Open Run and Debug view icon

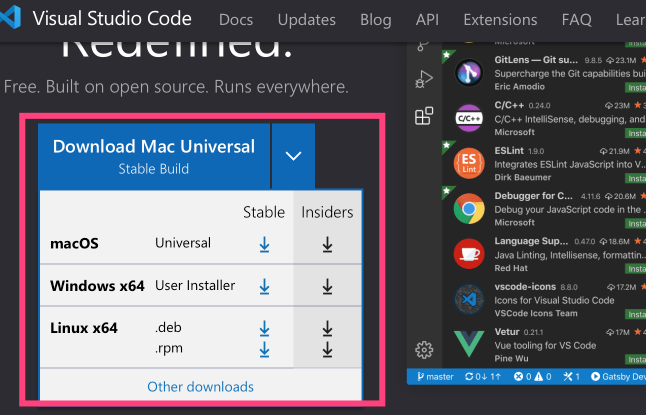point(424,79)
